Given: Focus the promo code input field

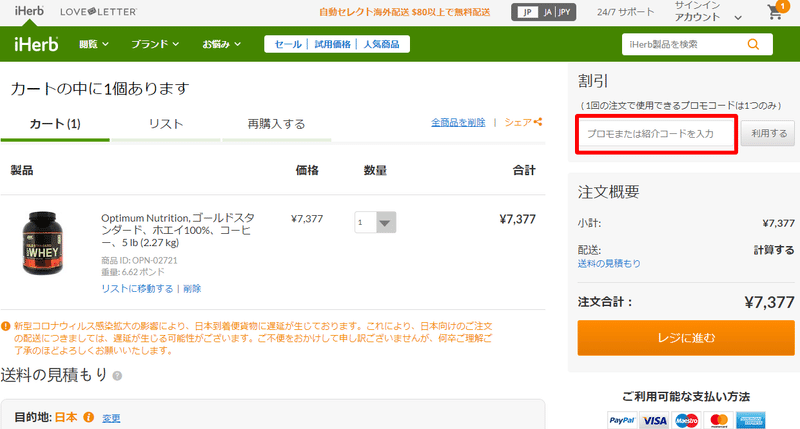Looking at the screenshot, I should (656, 134).
